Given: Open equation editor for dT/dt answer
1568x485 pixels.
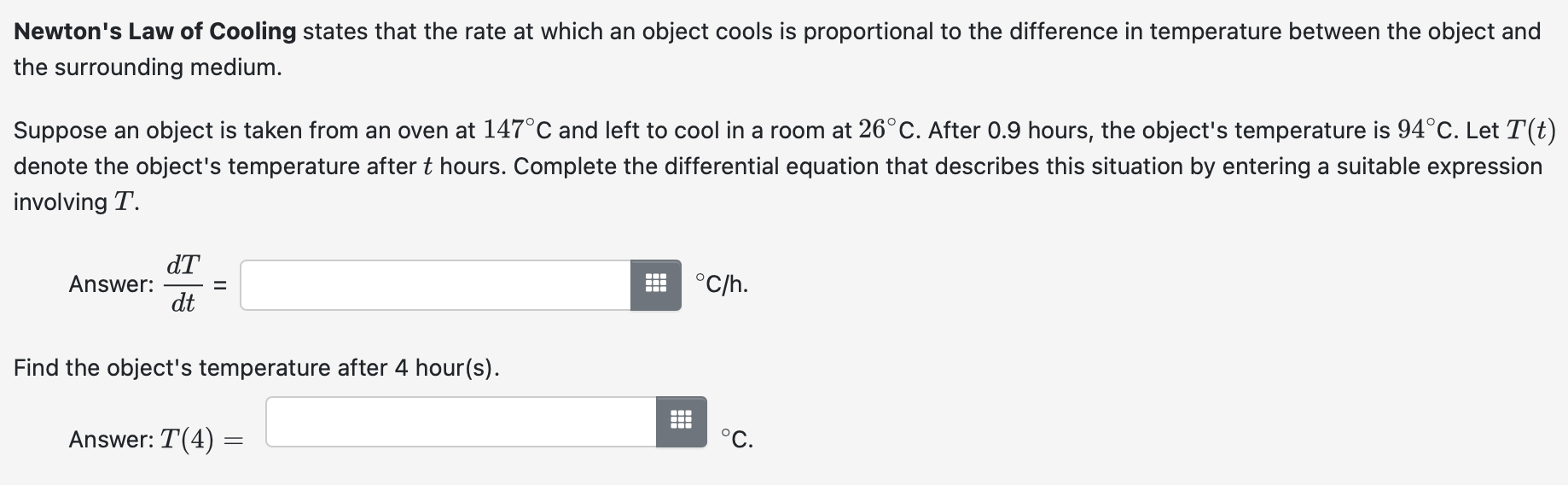Looking at the screenshot, I should point(655,284).
